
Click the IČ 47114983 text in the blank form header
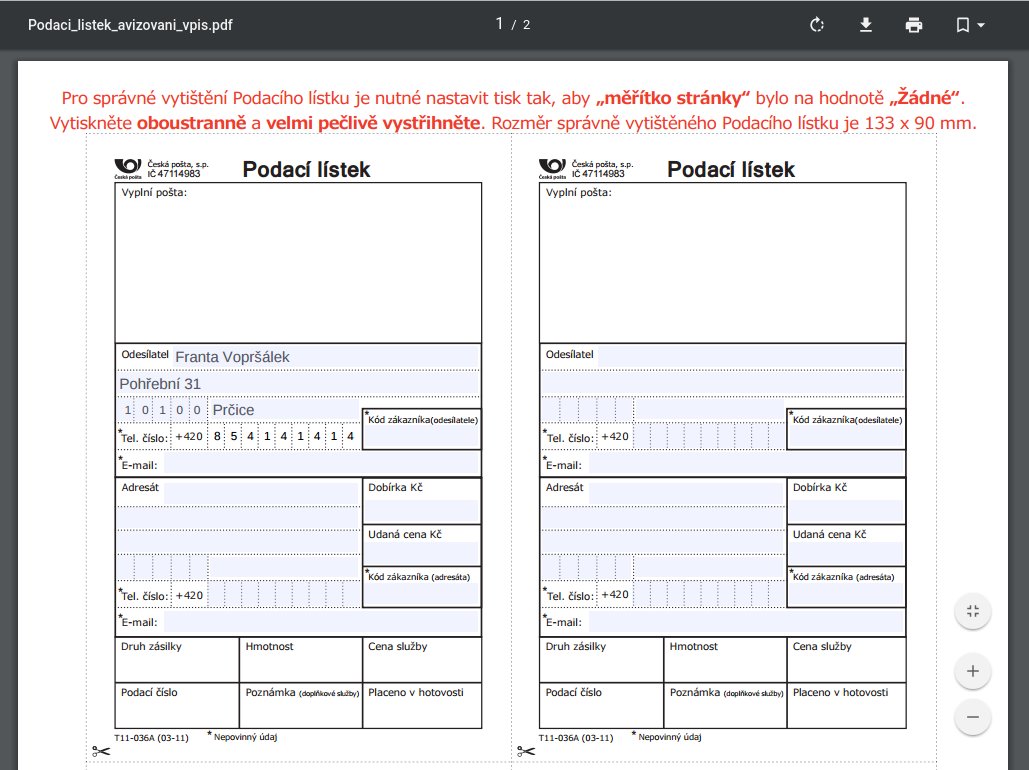click(598, 174)
